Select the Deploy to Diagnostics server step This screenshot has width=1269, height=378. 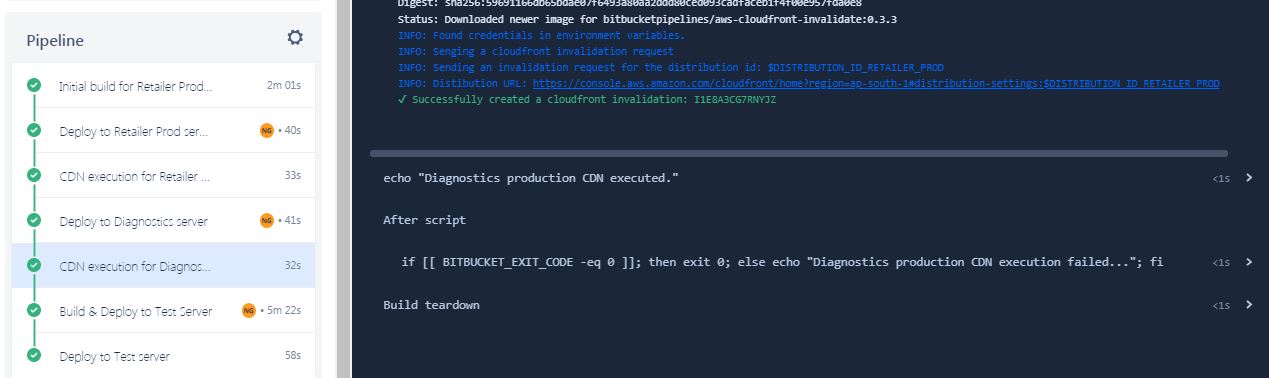tap(163, 220)
